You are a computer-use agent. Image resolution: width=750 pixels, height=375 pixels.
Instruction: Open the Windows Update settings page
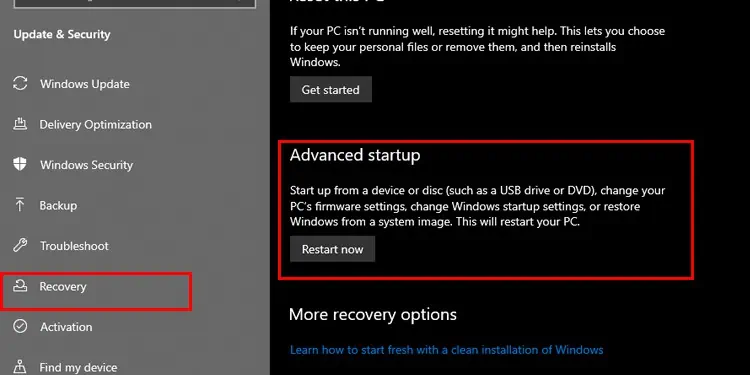click(x=85, y=84)
